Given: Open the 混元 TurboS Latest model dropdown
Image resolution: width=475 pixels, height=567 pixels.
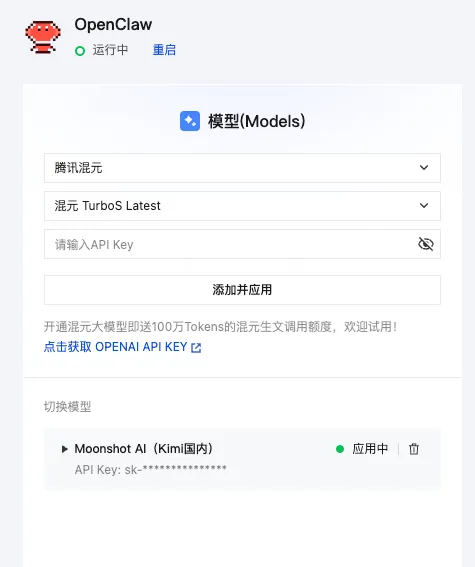Looking at the screenshot, I should tap(242, 206).
